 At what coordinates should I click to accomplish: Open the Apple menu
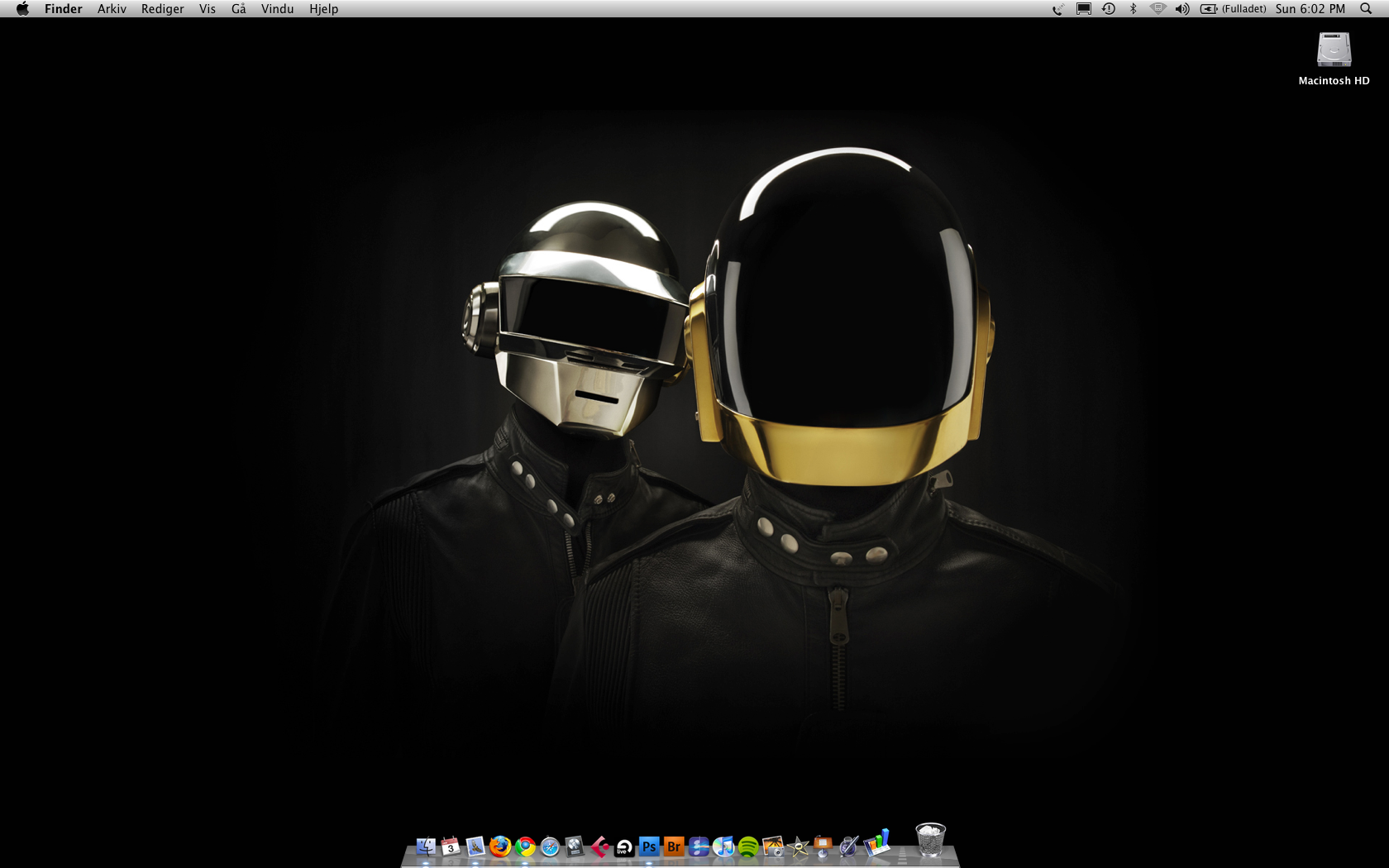tap(22, 9)
